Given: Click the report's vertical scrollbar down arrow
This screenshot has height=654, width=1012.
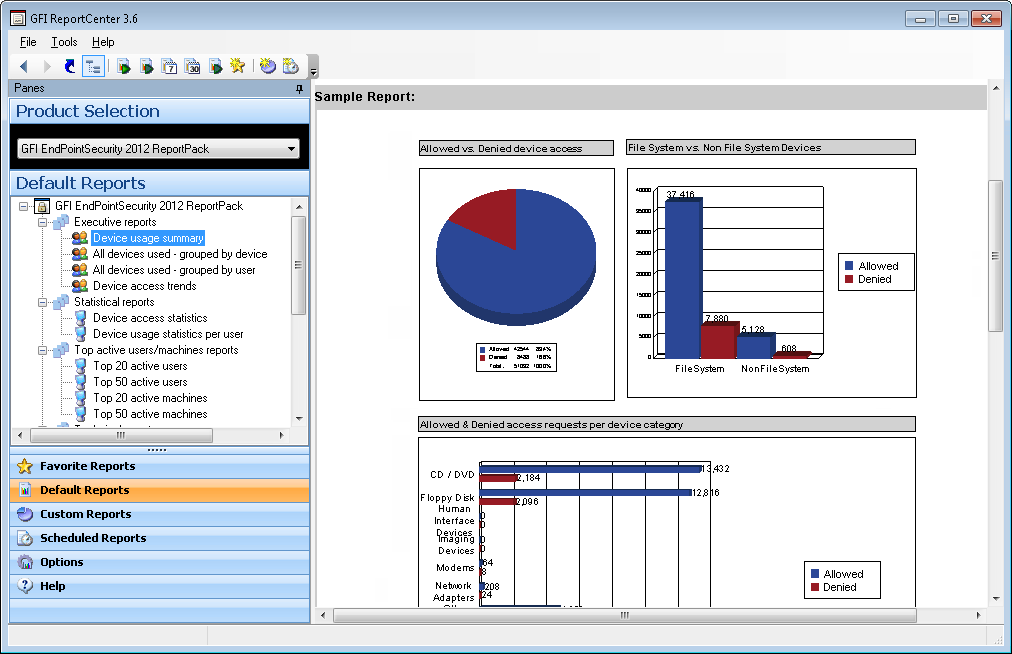Looking at the screenshot, I should pyautogui.click(x=995, y=599).
